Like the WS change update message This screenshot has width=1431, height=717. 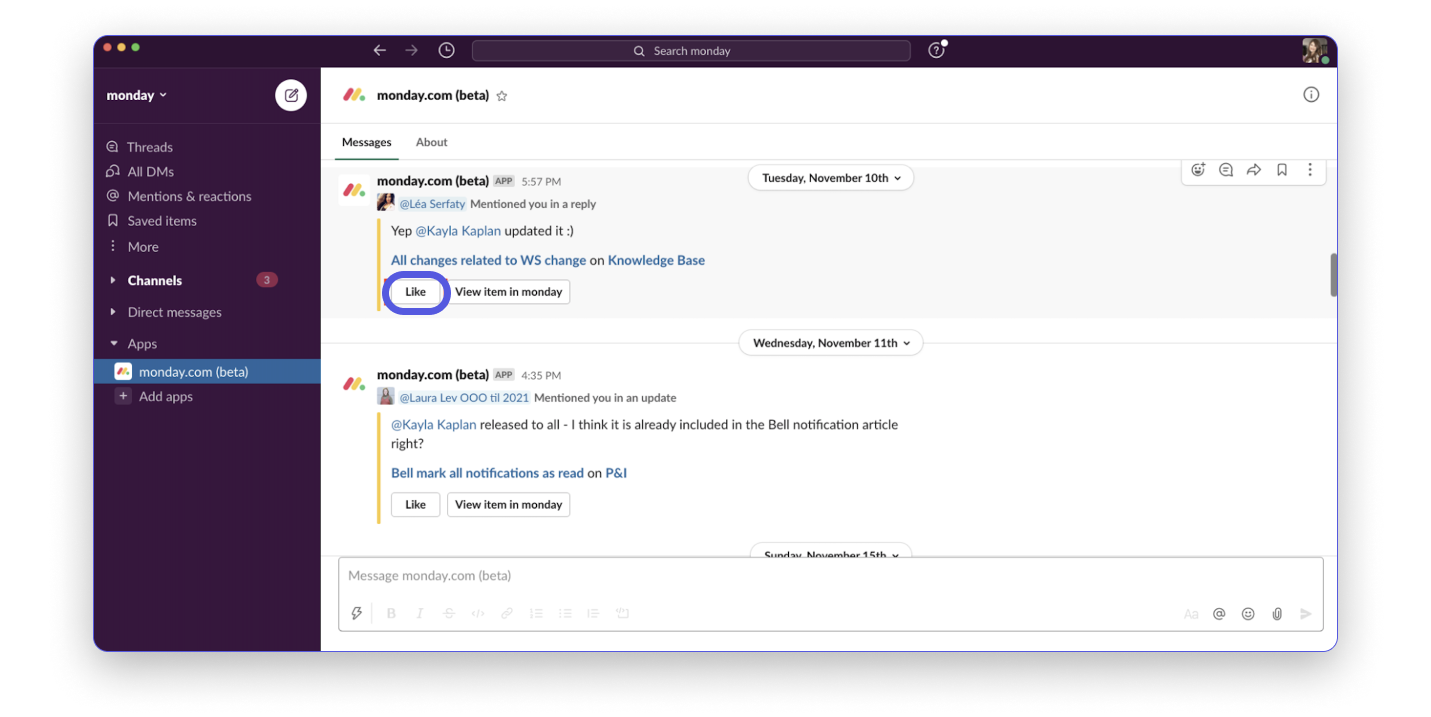416,292
